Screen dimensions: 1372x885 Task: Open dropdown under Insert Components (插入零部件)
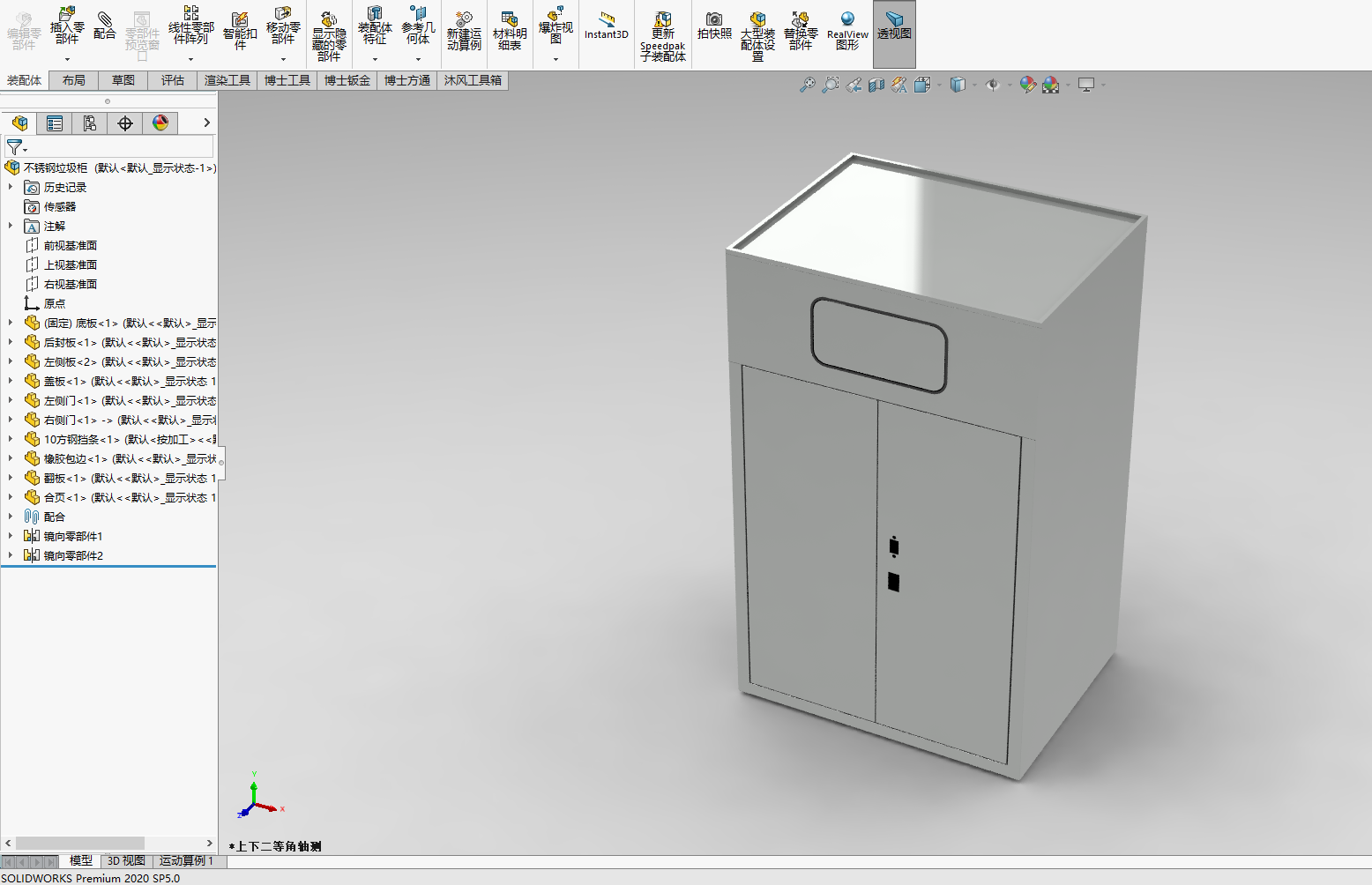pyautogui.click(x=67, y=60)
